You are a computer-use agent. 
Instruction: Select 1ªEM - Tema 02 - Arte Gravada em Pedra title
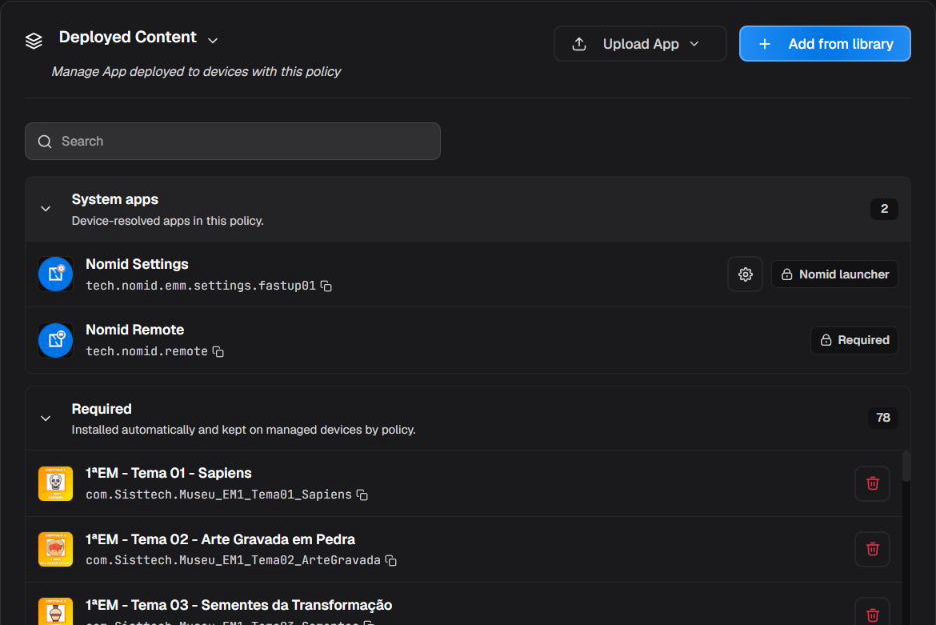click(x=220, y=539)
